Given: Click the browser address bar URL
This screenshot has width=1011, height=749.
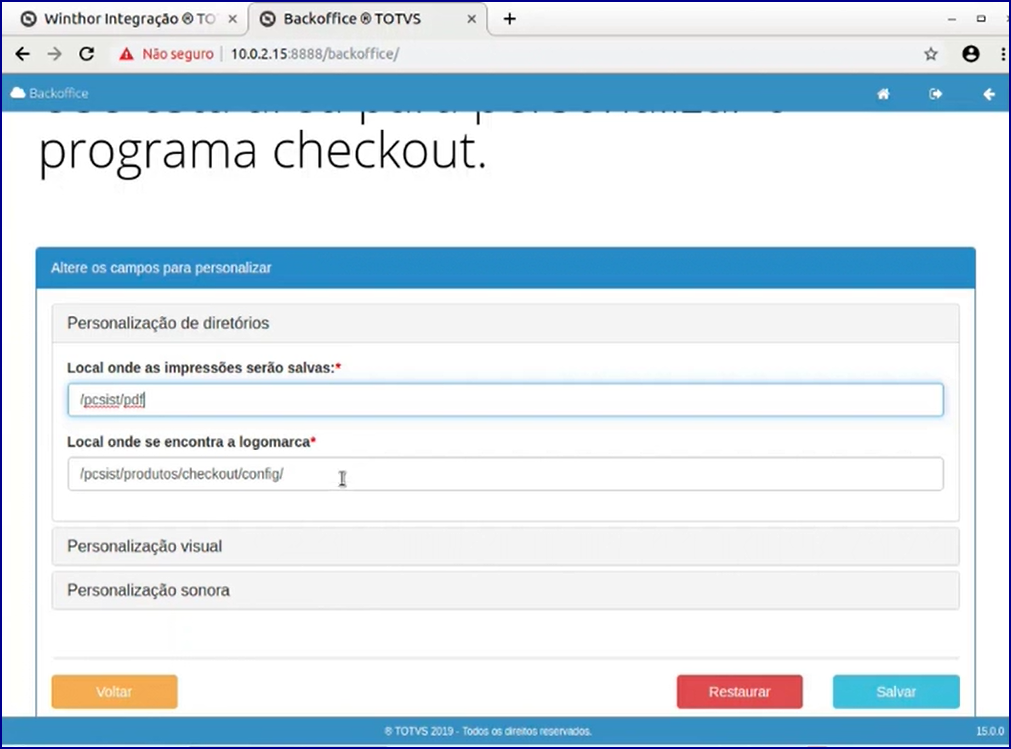Looking at the screenshot, I should (315, 54).
